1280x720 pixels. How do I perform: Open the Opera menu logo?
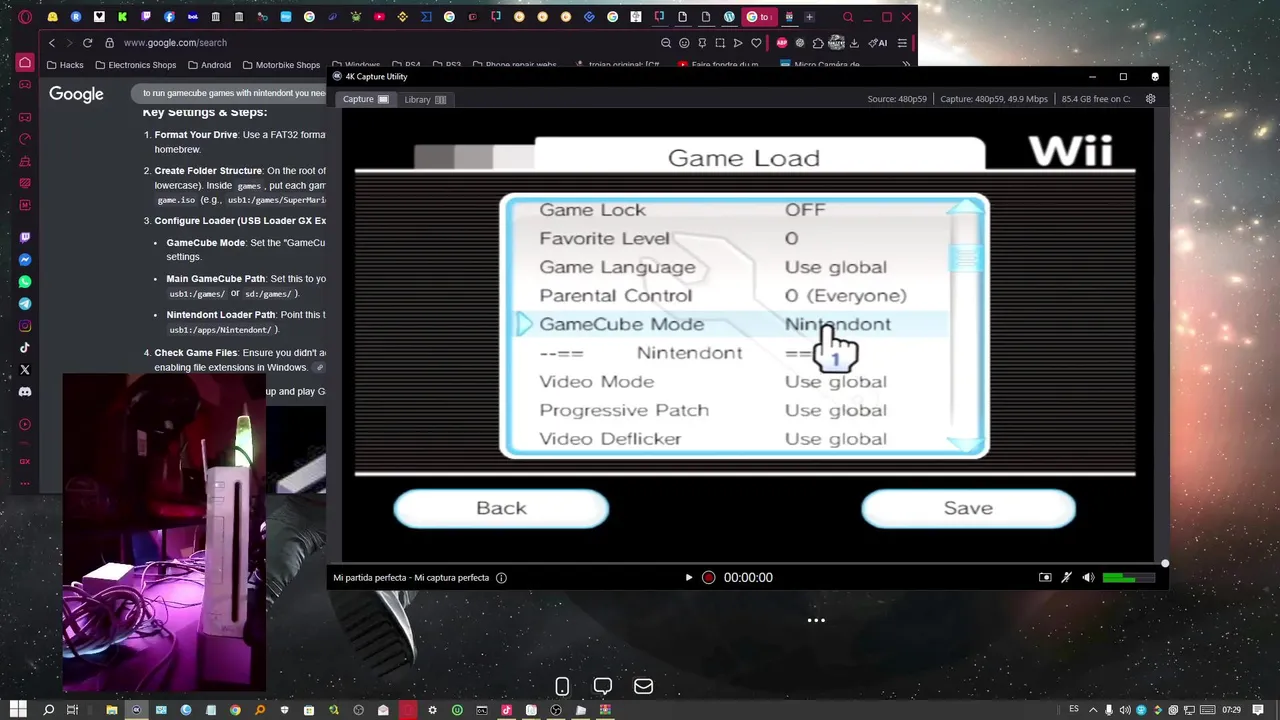(x=25, y=17)
